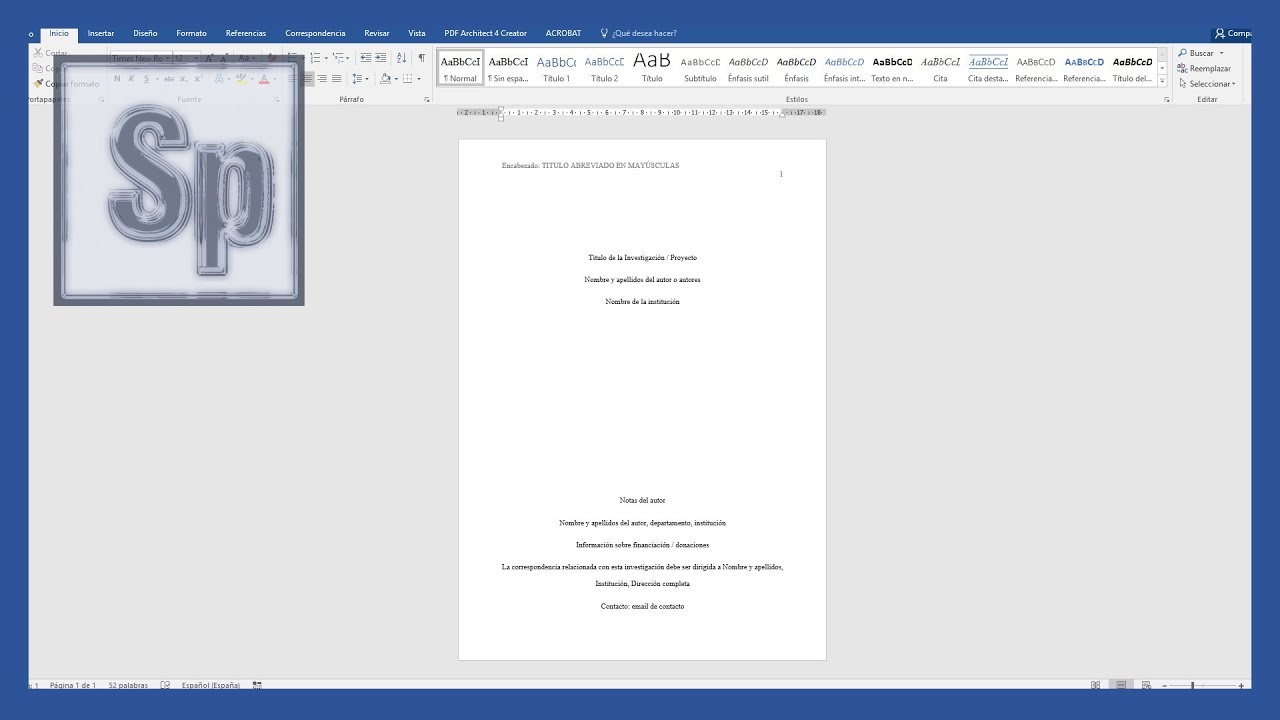
Task: Click the proofing check icon in status bar
Action: (165, 685)
